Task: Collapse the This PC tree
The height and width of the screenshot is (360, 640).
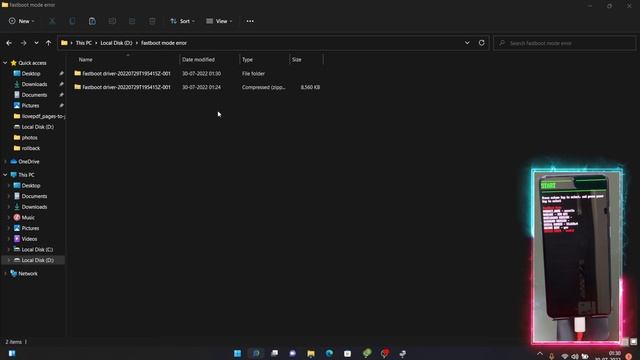Action: 5,175
